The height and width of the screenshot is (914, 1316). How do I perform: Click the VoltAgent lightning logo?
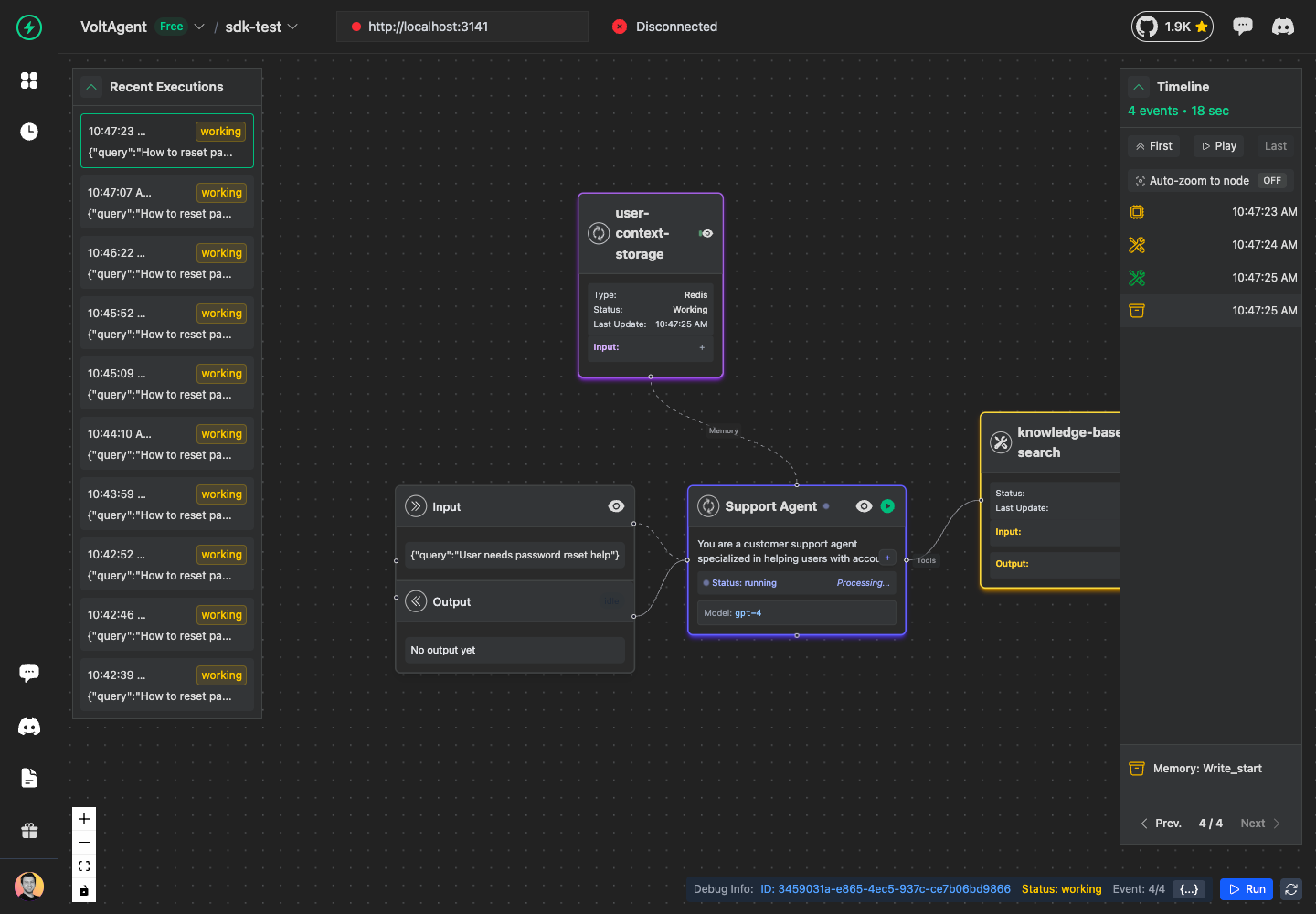pos(29,27)
